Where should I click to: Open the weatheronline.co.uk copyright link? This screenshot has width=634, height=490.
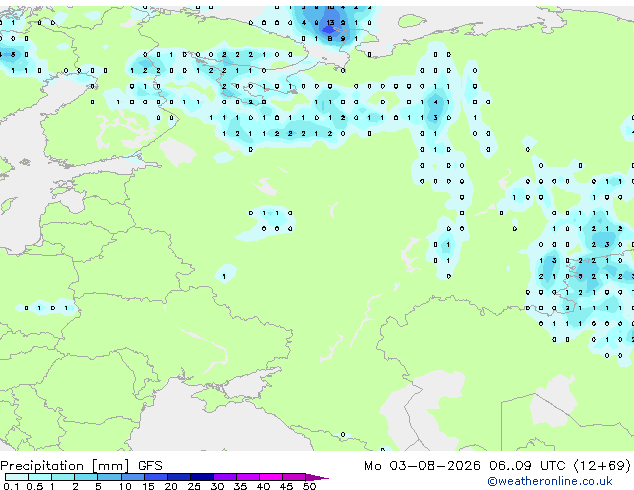click(x=550, y=481)
